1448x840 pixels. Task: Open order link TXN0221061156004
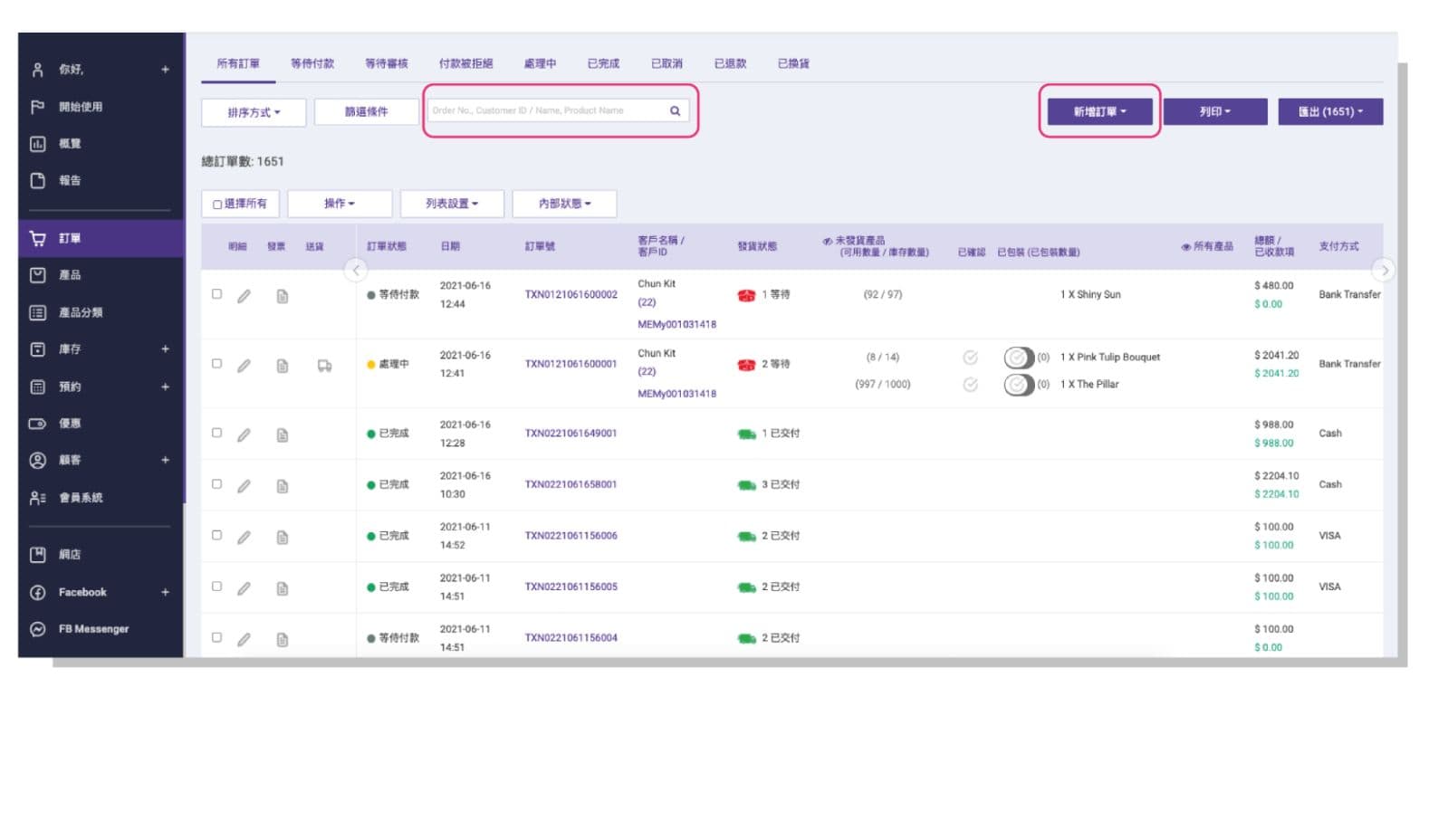[x=571, y=638]
